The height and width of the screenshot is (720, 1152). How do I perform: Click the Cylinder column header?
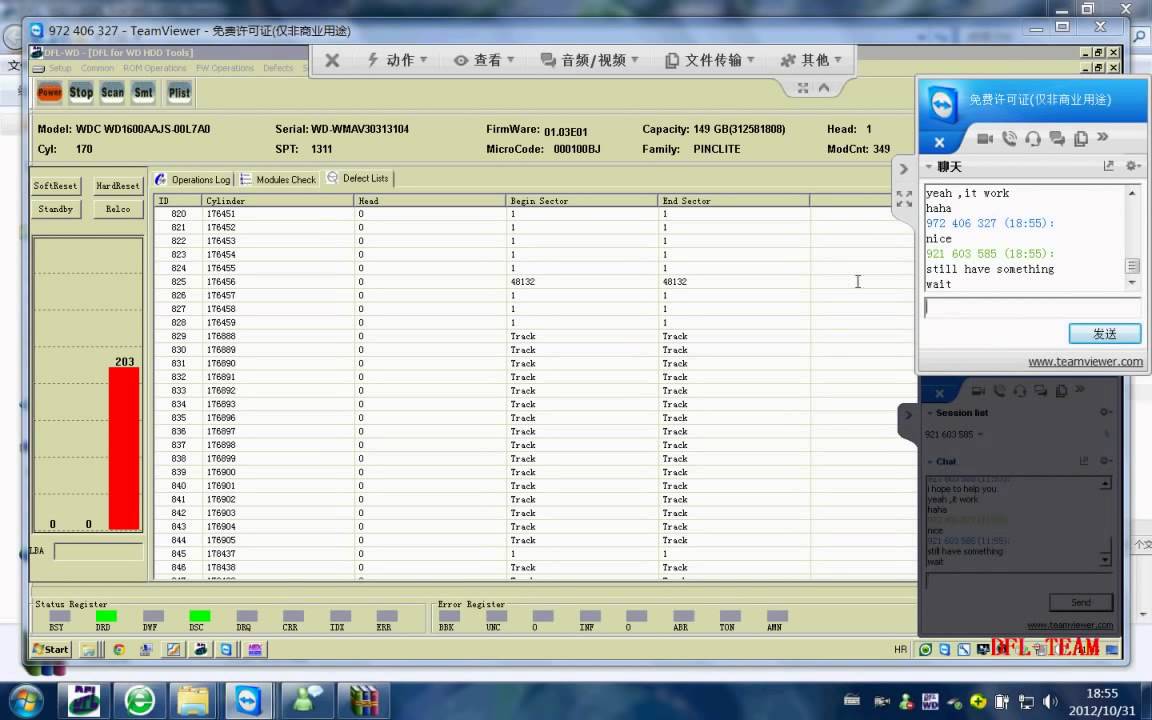(x=278, y=201)
